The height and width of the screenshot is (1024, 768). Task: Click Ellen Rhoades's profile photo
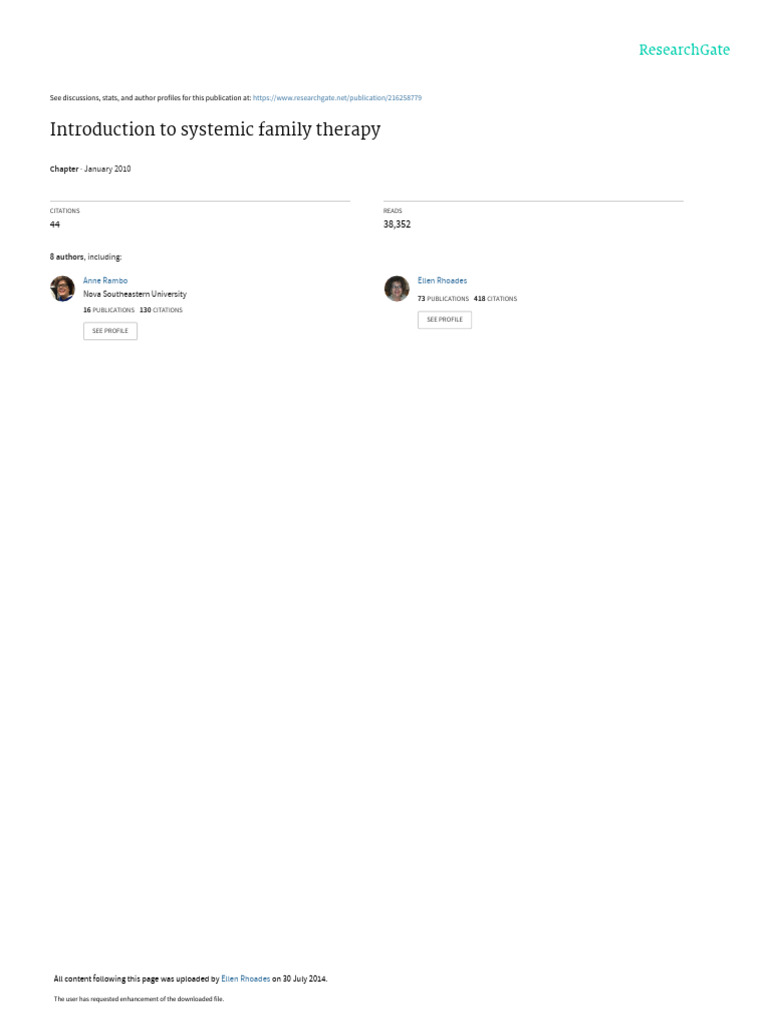pyautogui.click(x=396, y=289)
